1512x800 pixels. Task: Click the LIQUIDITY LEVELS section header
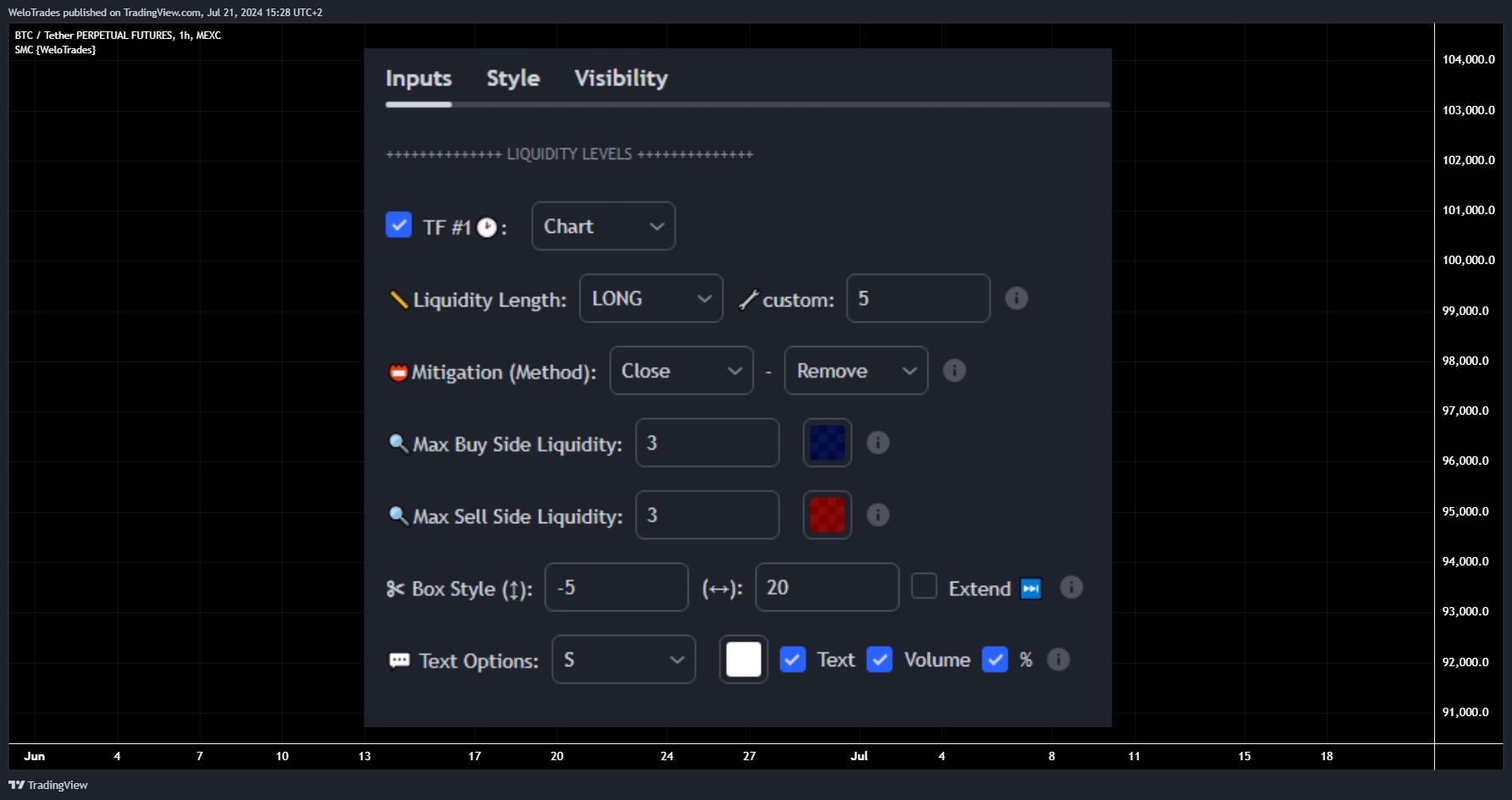pyautogui.click(x=569, y=154)
